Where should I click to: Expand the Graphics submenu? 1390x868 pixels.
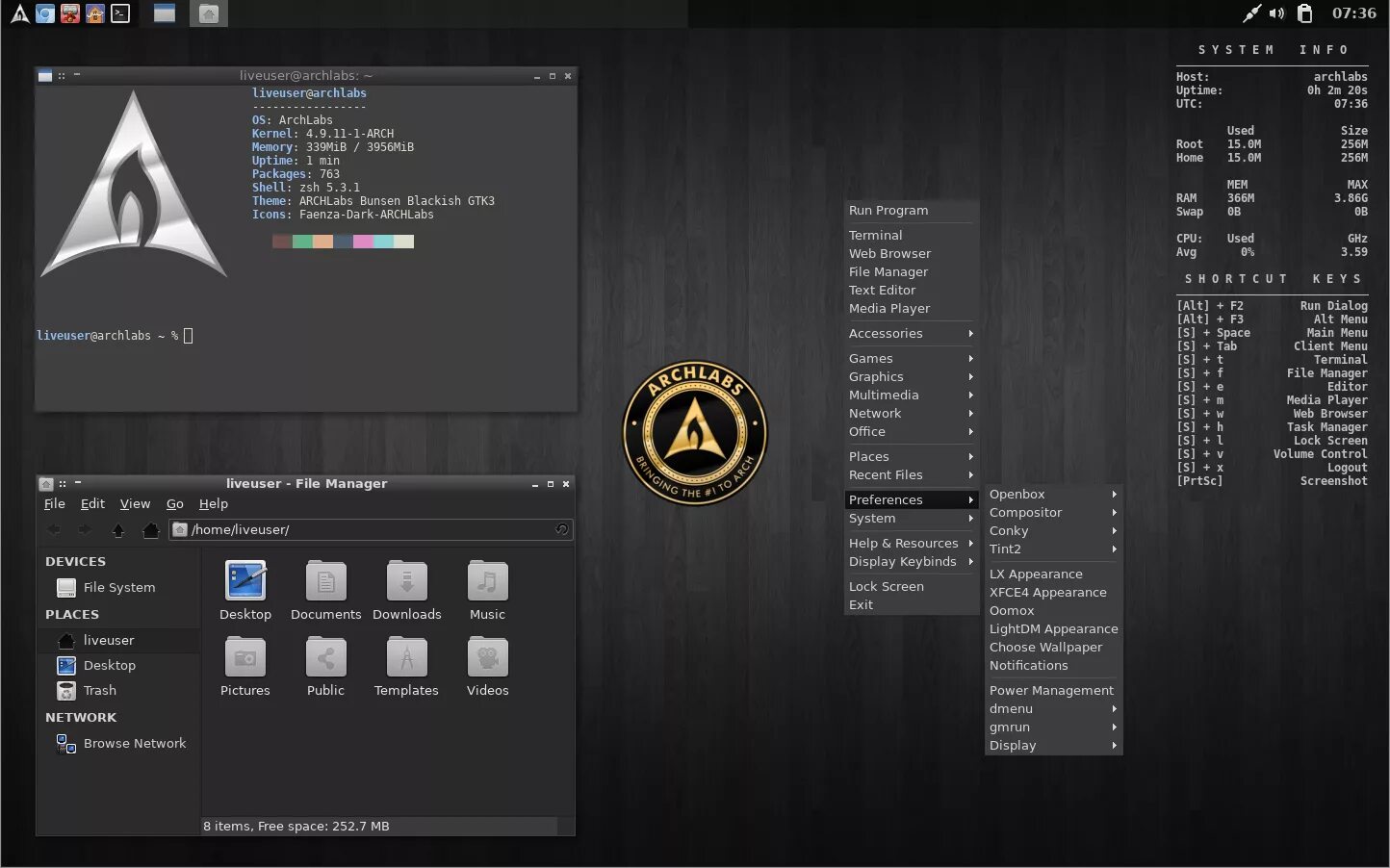pyautogui.click(x=912, y=376)
